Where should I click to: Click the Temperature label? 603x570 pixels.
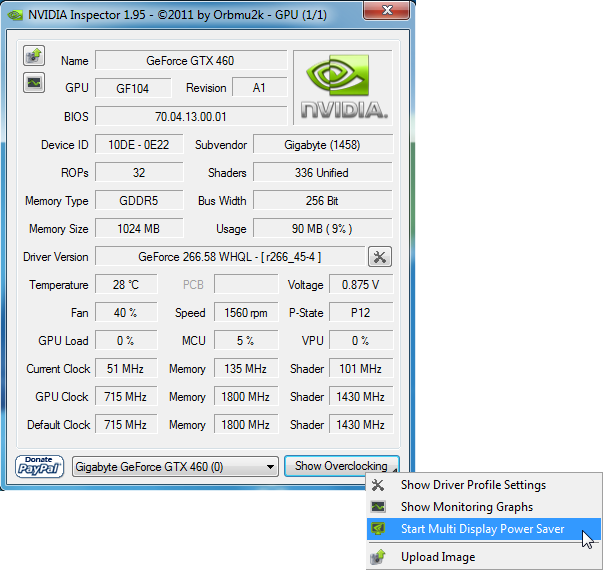click(x=59, y=285)
